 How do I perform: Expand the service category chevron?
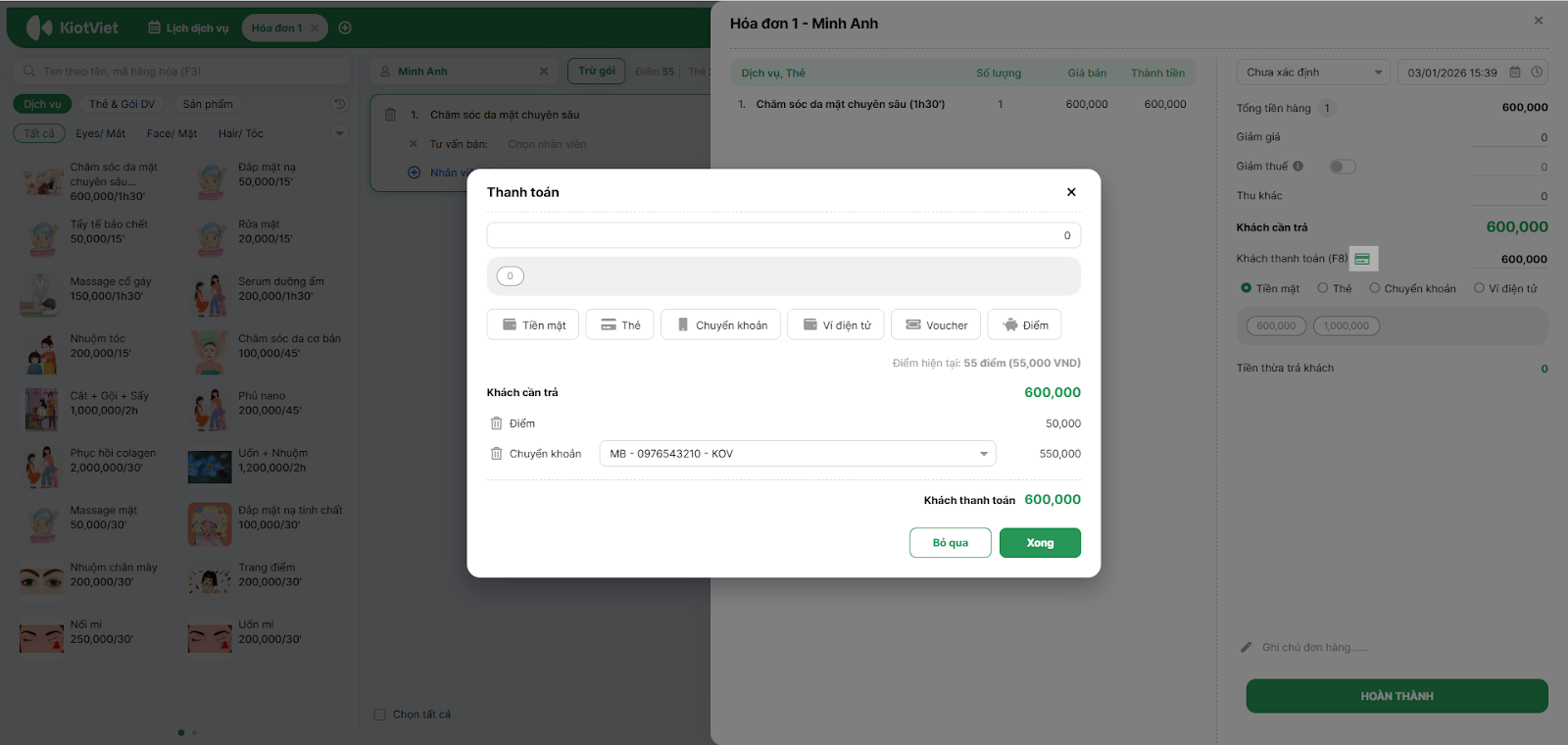pyautogui.click(x=340, y=133)
